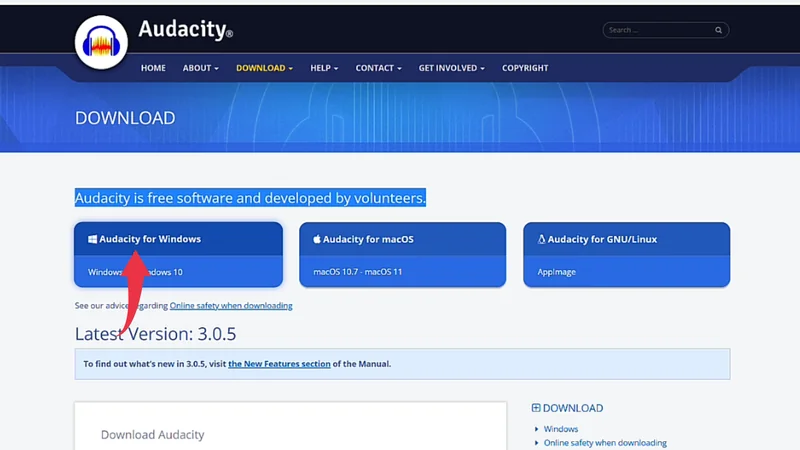Select Audacity for macOS button
Screen dimensions: 800x450
(402, 254)
